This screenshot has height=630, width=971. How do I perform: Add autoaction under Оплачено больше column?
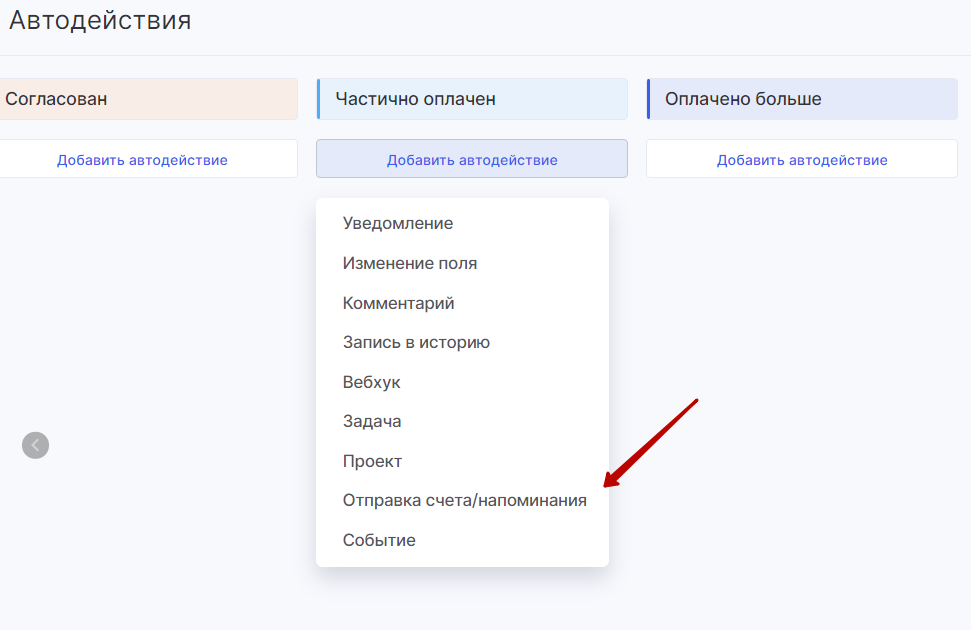point(802,159)
